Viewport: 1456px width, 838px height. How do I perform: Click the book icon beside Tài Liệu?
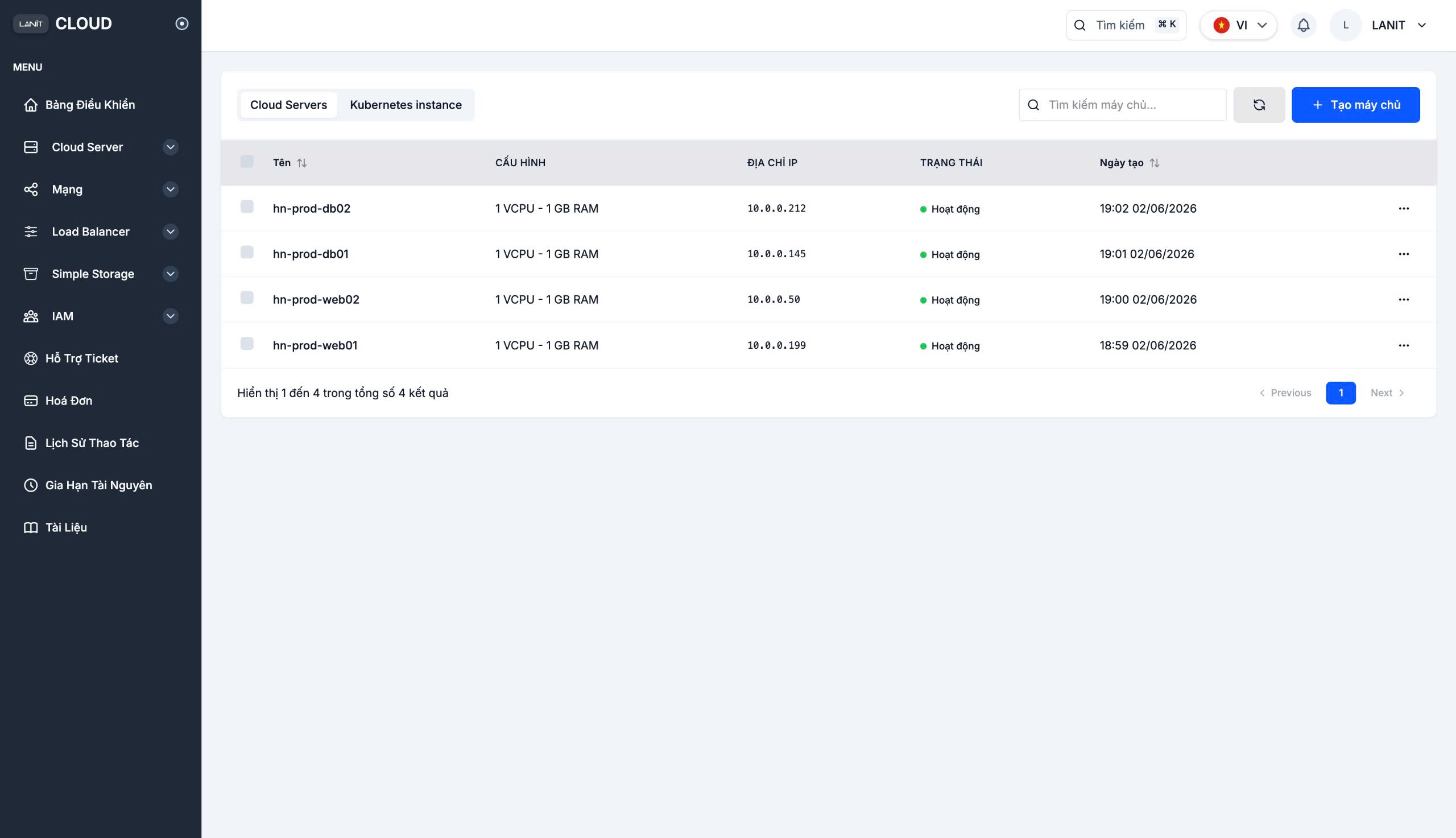coord(31,527)
